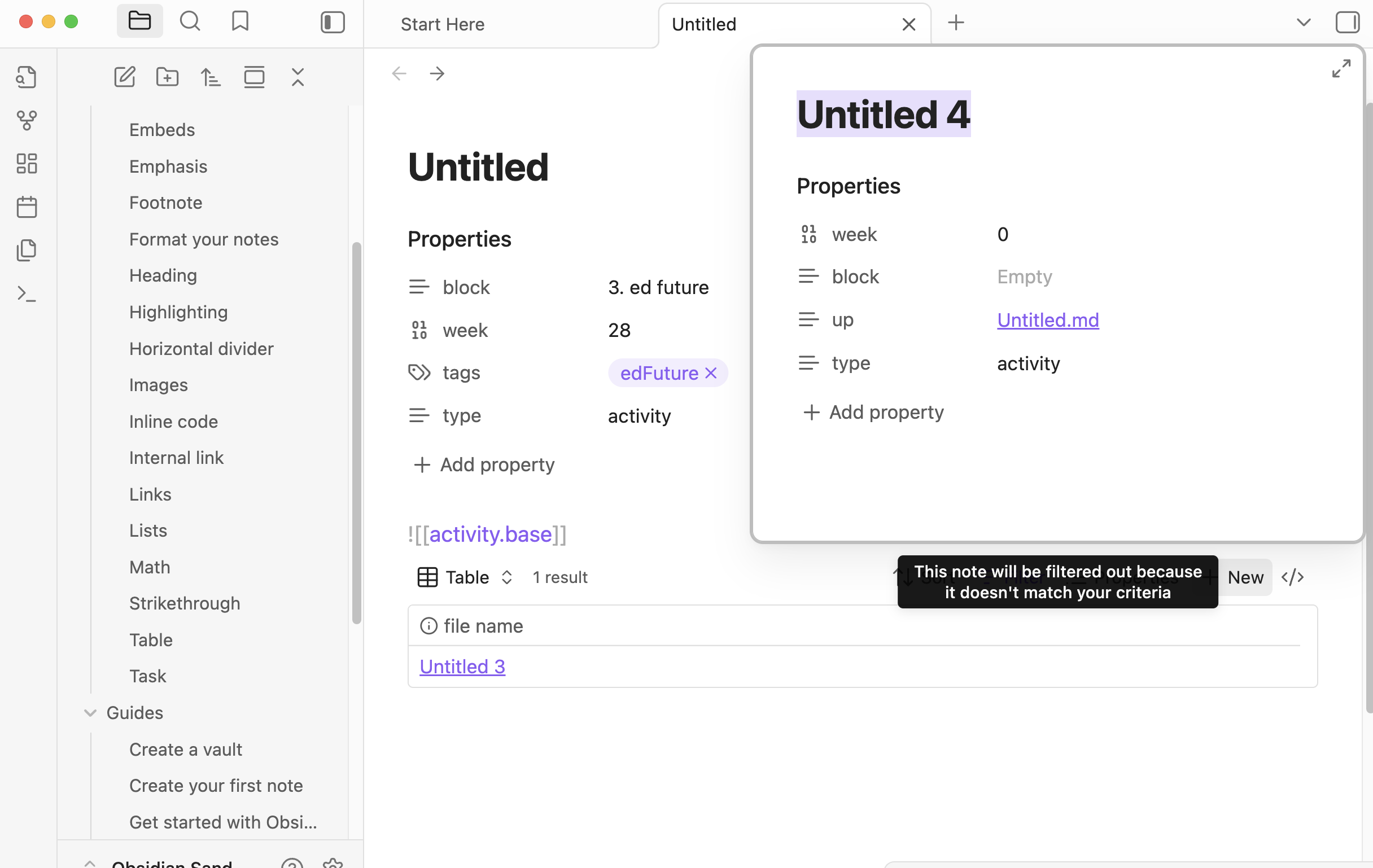Image resolution: width=1373 pixels, height=868 pixels.
Task: Open the Highlighting note in the sidebar
Action: click(178, 312)
